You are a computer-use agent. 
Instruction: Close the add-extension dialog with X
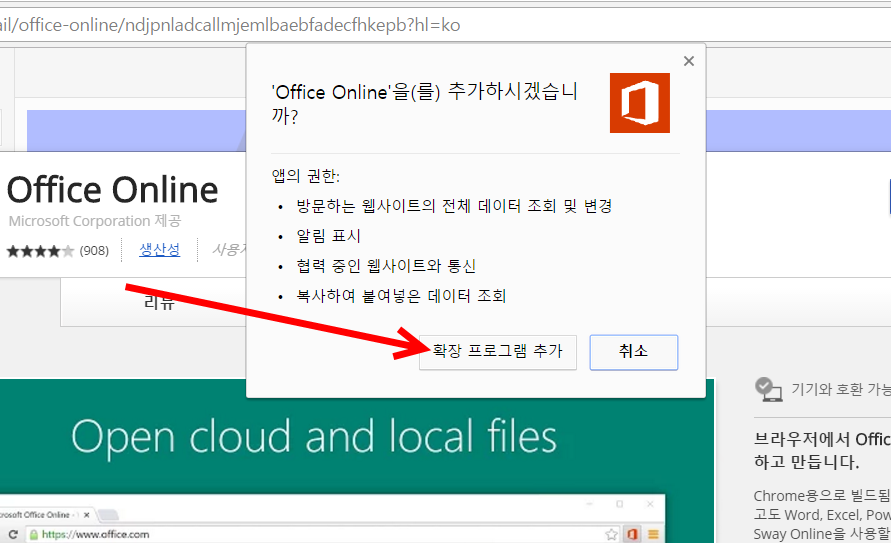click(689, 61)
